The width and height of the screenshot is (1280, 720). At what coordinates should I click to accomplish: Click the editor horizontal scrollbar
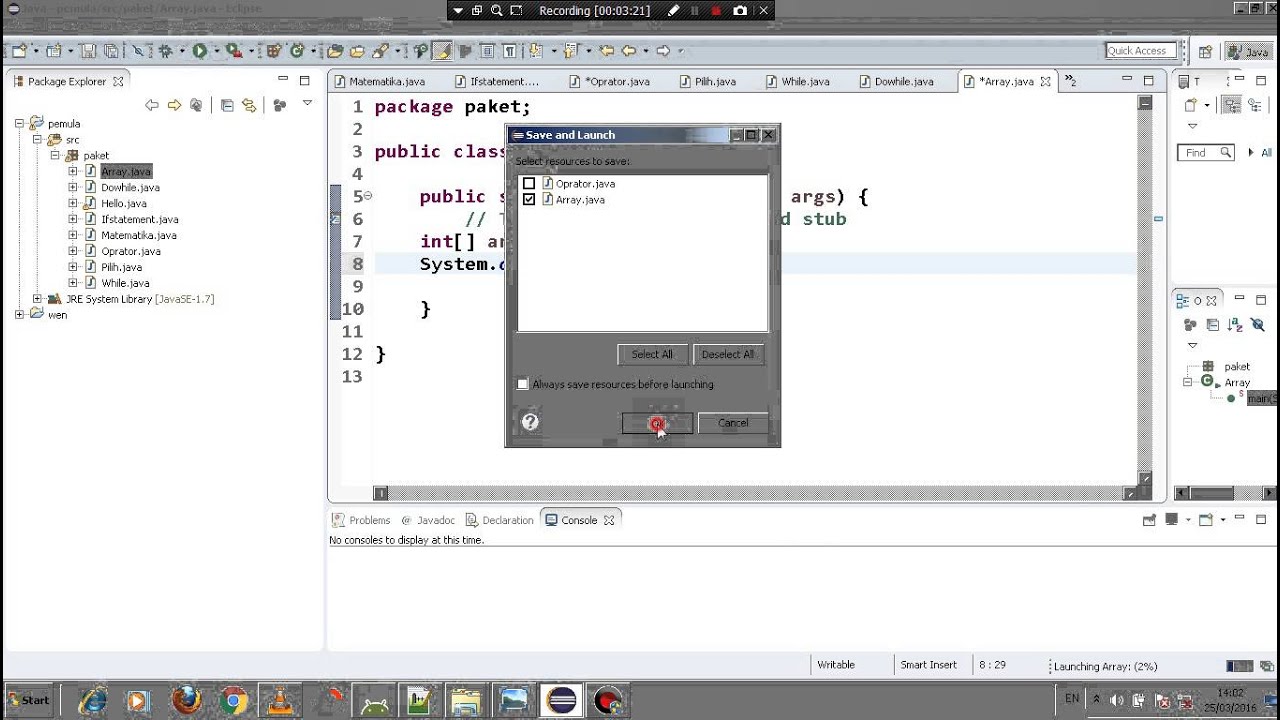click(757, 493)
